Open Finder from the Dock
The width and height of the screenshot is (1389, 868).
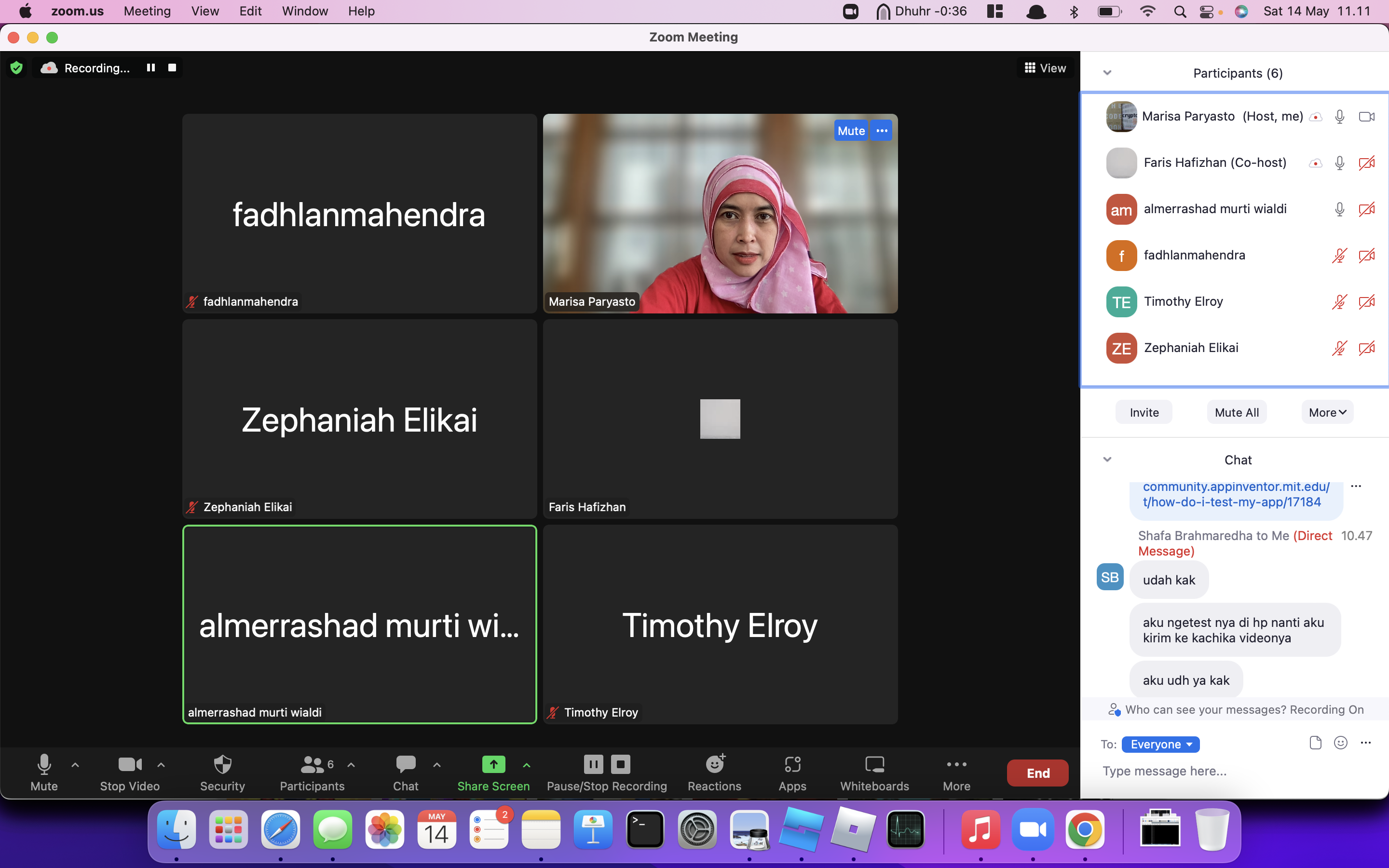pos(176,829)
